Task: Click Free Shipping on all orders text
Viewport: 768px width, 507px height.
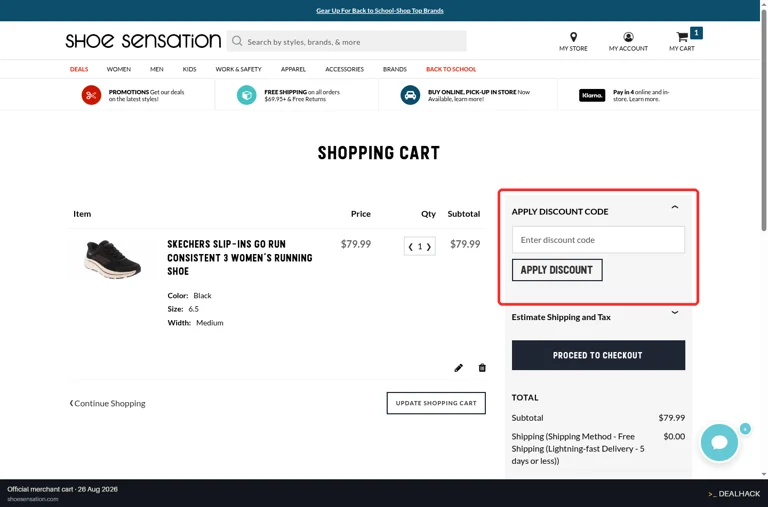Action: coord(302,95)
